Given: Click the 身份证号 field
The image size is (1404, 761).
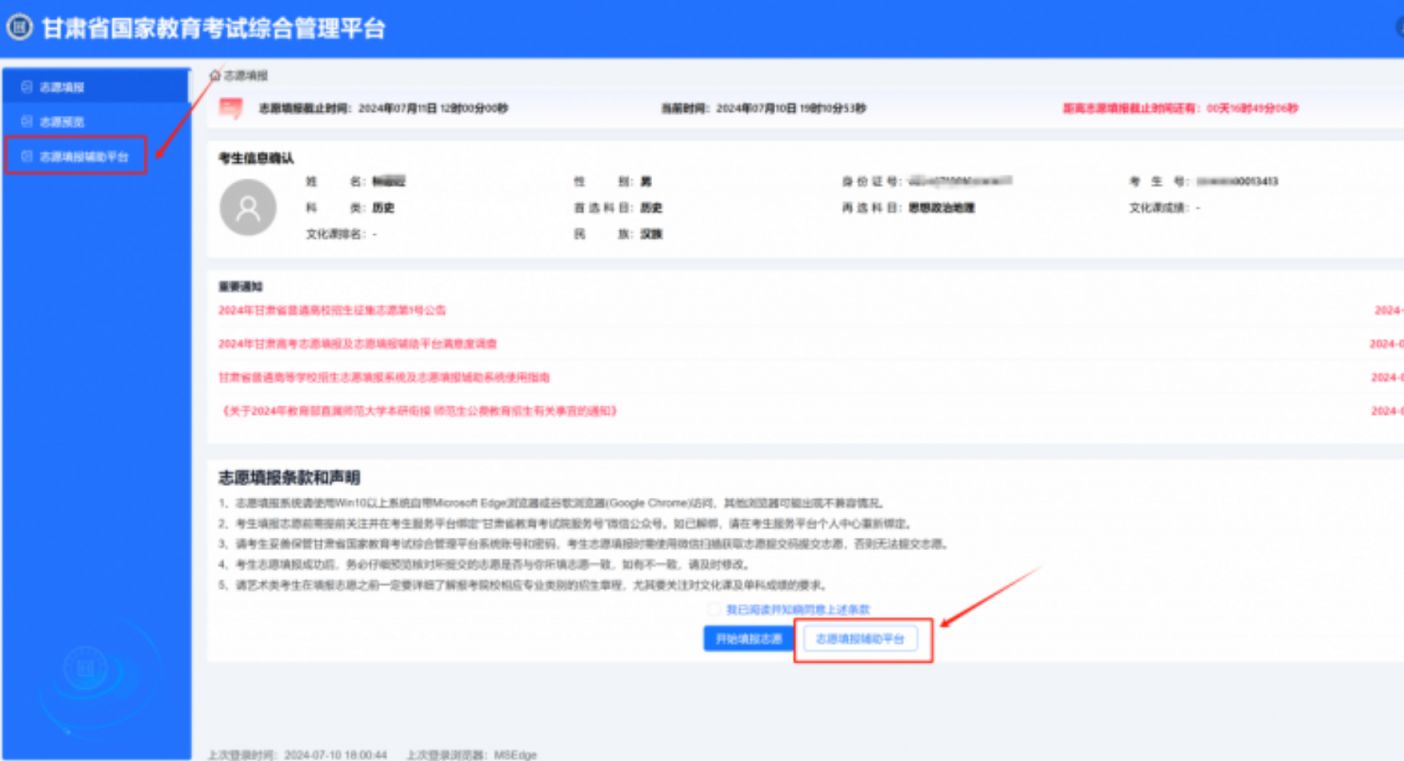Looking at the screenshot, I should pyautogui.click(x=928, y=182).
